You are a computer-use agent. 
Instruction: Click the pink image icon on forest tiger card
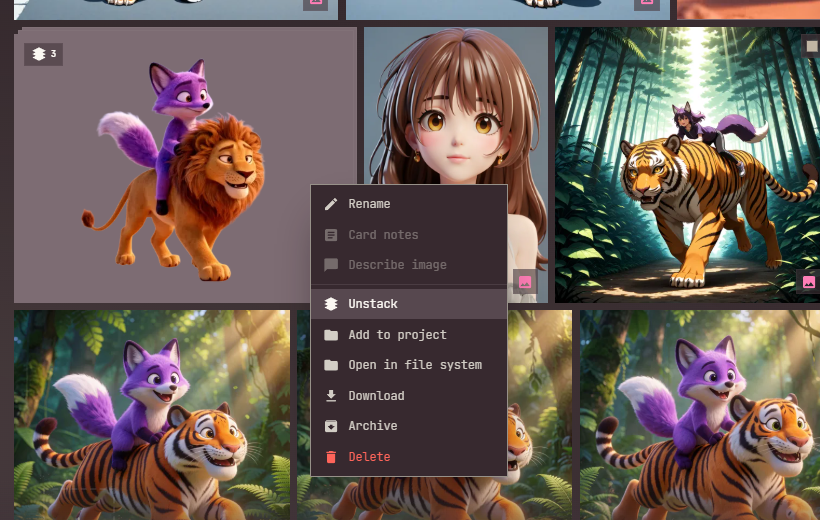[808, 282]
